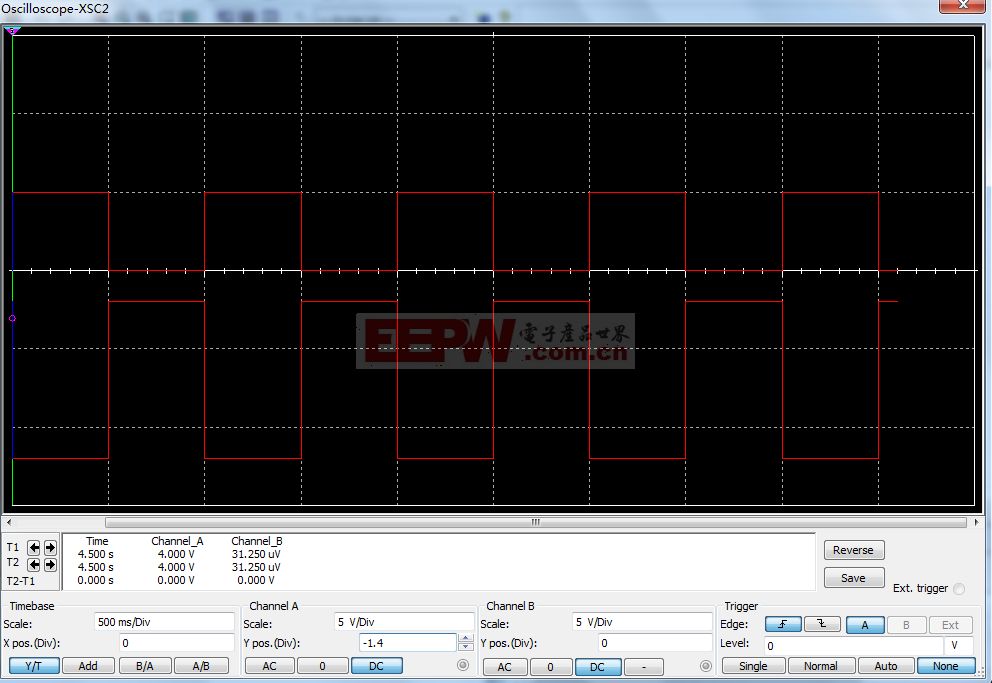Set trigger source to channel B

906,625
